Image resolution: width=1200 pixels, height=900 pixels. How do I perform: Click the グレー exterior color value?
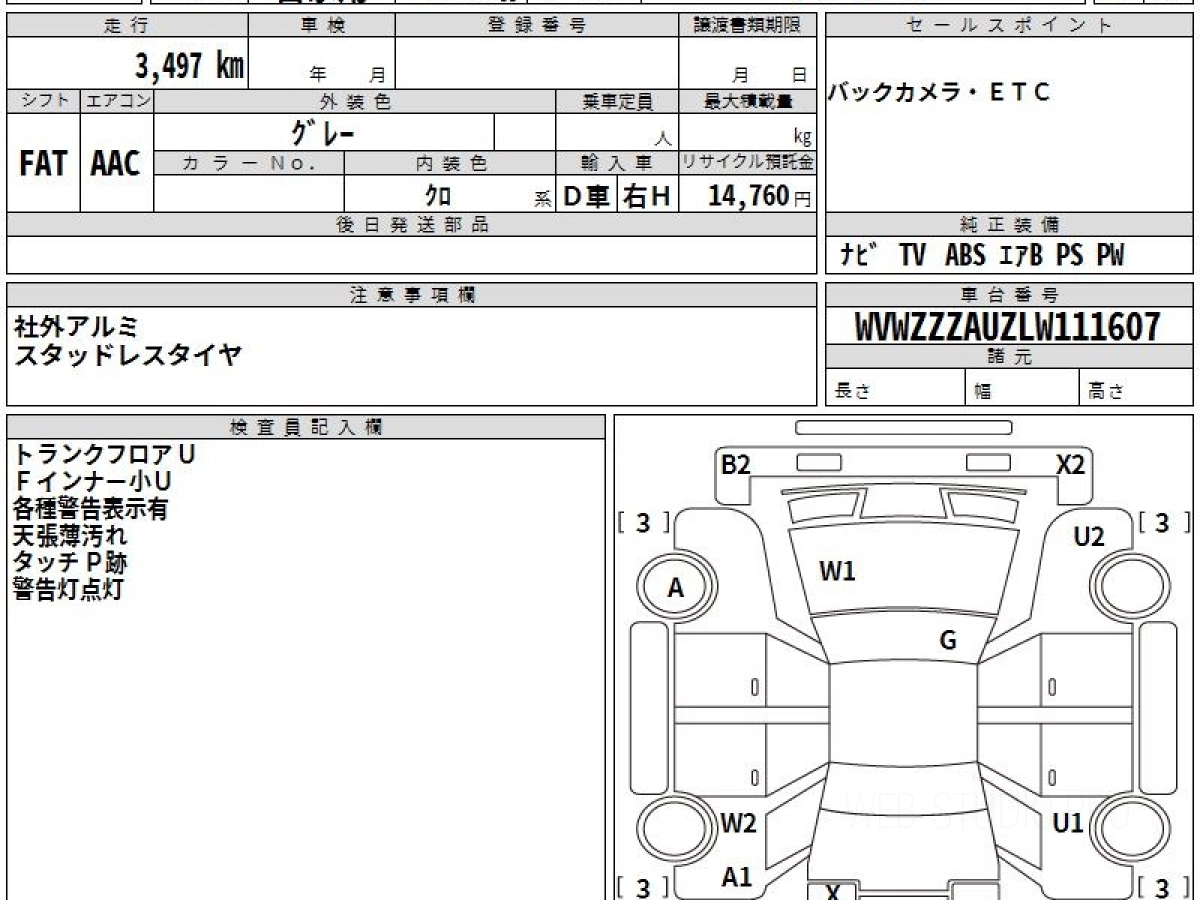323,132
